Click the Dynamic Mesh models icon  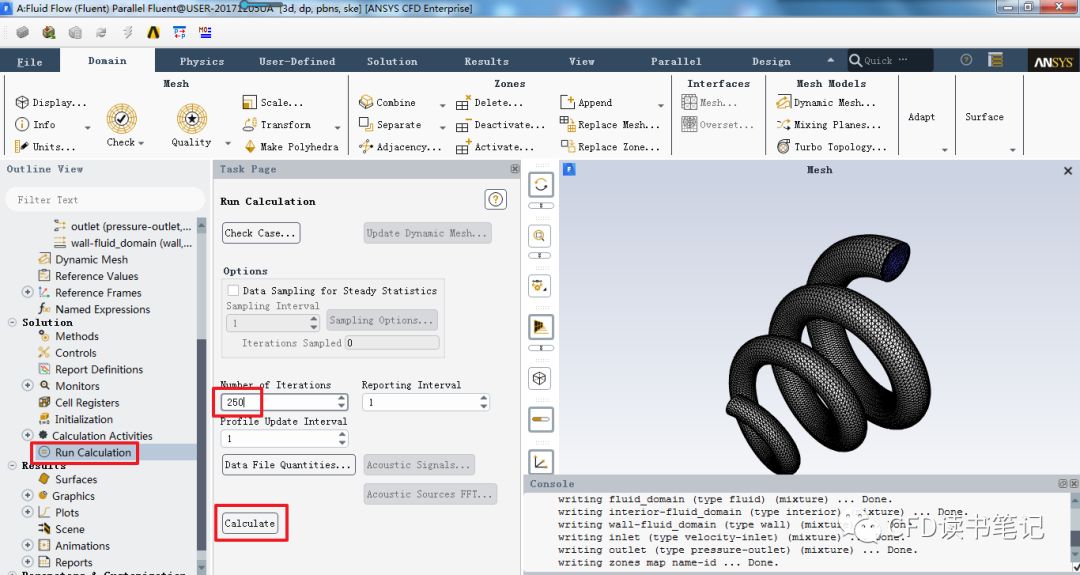[785, 102]
